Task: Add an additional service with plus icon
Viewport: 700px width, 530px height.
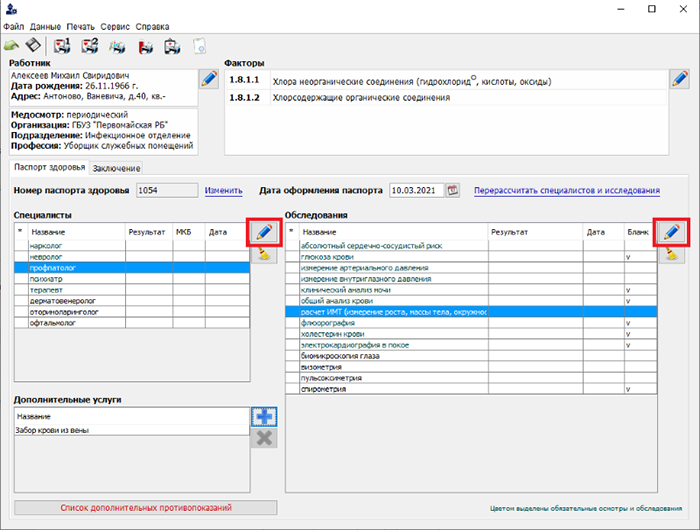Action: coord(264,416)
